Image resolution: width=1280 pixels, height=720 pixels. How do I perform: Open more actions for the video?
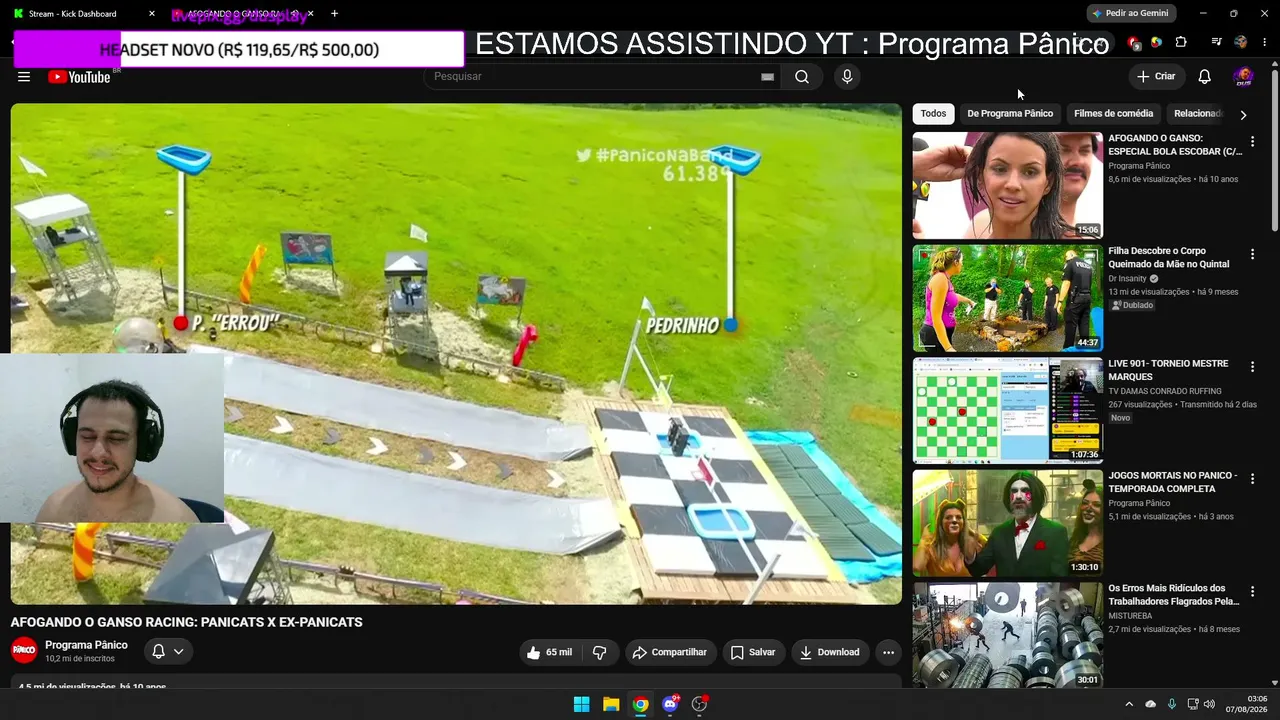888,653
